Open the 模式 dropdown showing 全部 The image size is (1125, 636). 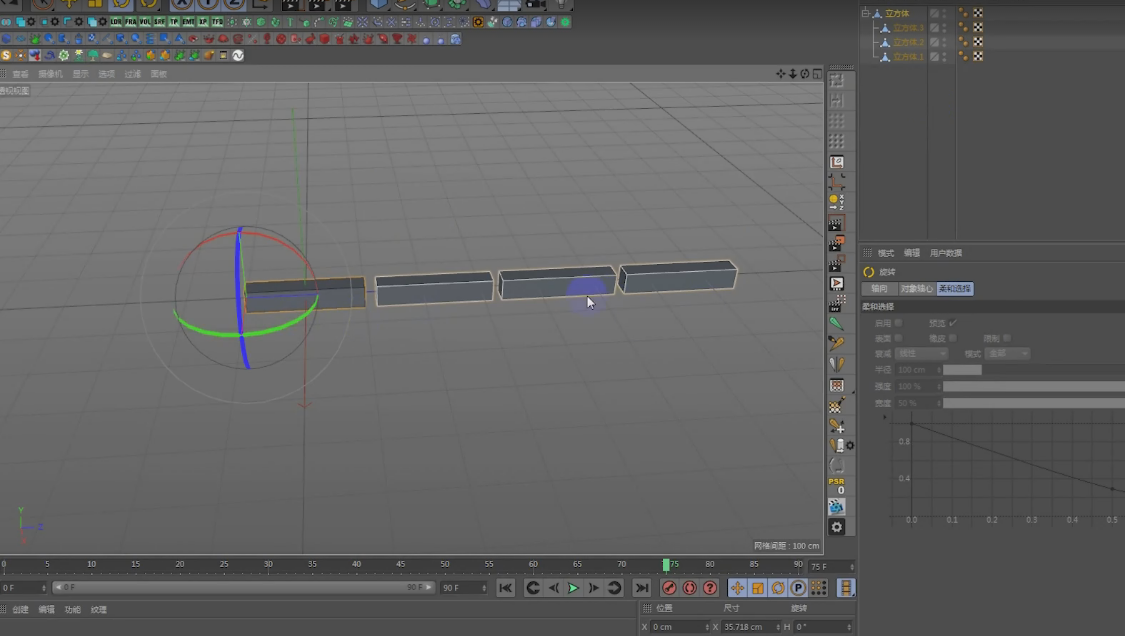pos(1008,353)
